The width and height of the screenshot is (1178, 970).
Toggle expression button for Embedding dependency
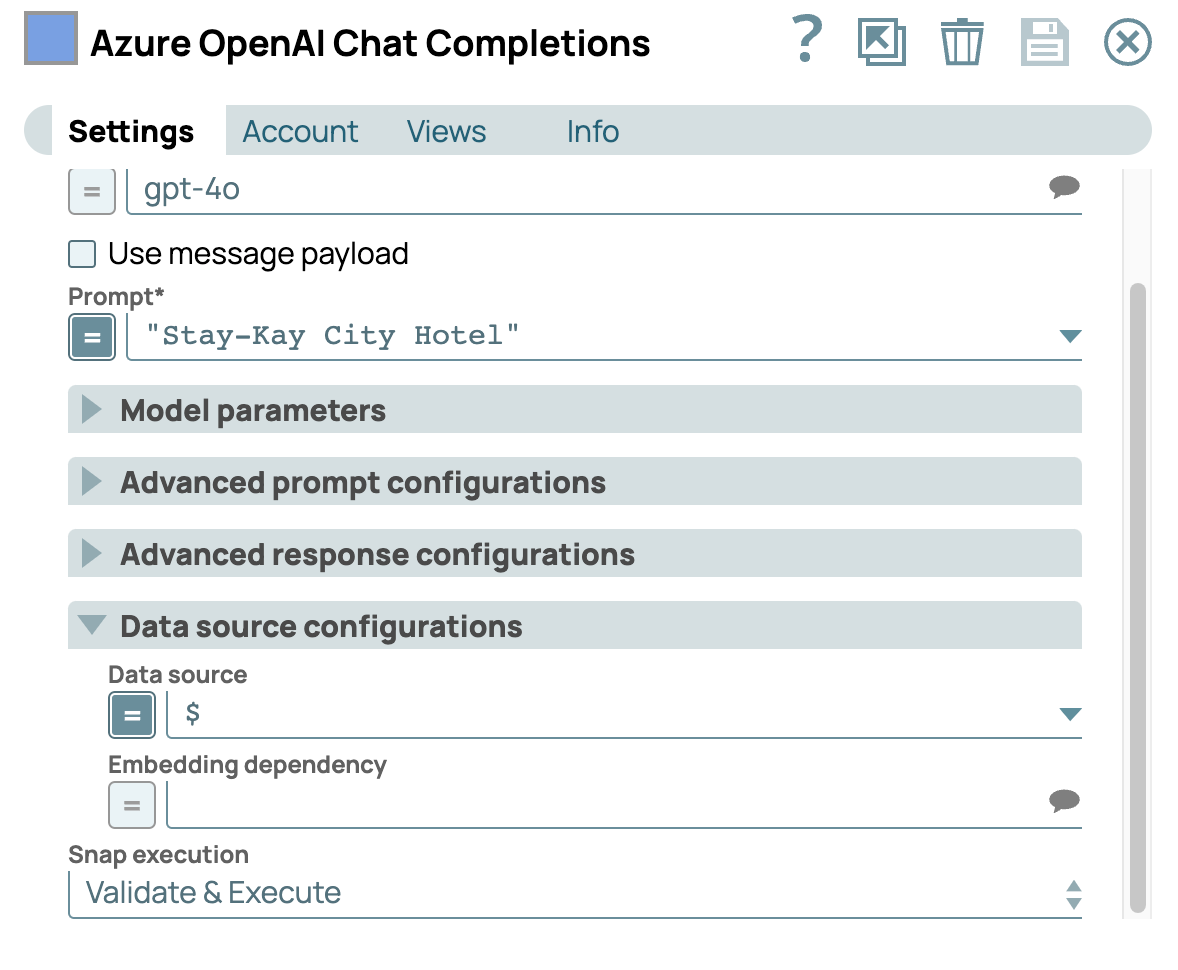click(132, 805)
